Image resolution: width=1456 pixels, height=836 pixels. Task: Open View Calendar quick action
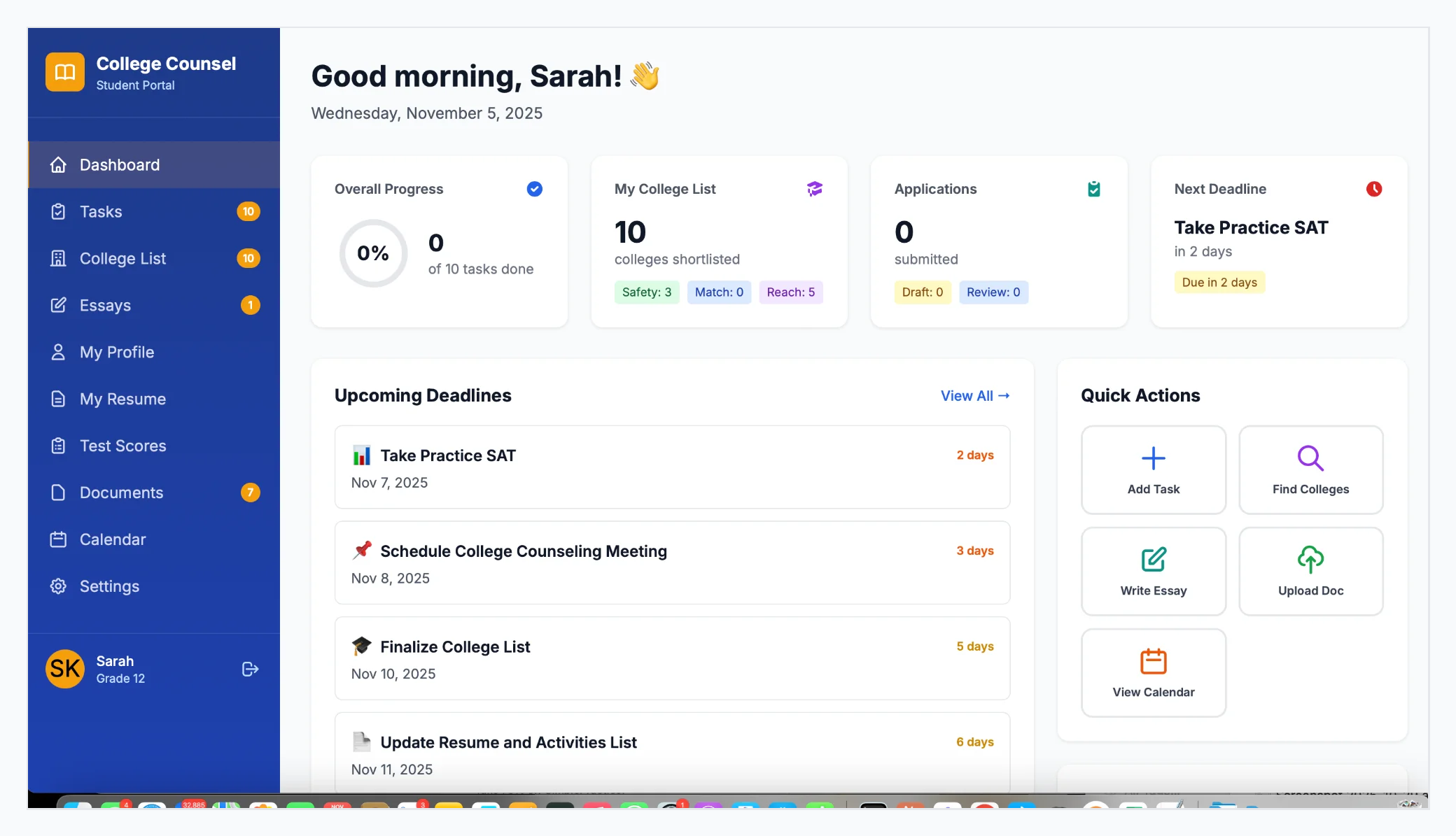pyautogui.click(x=1152, y=672)
